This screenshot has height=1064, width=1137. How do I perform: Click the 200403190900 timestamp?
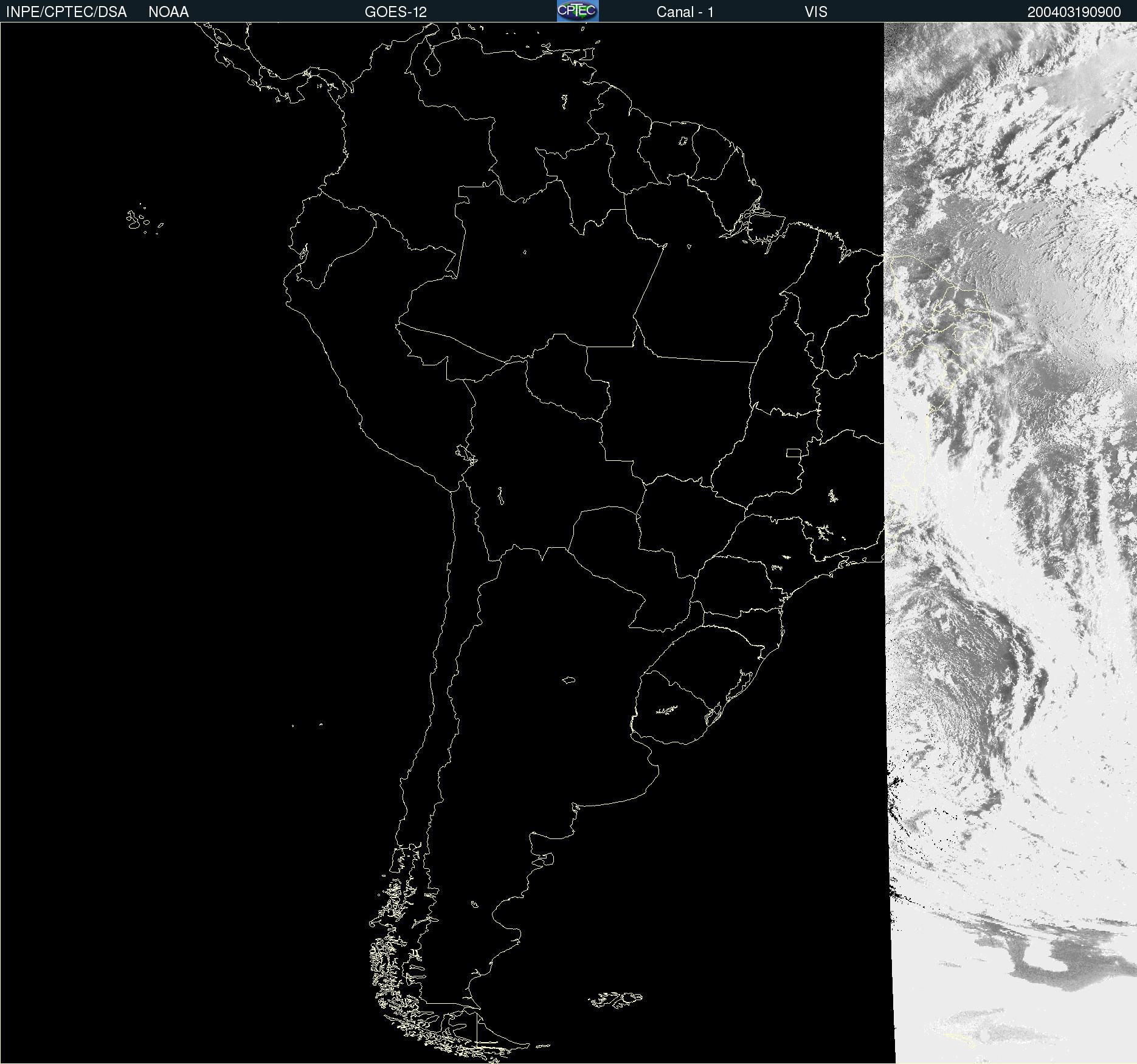[x=1074, y=12]
